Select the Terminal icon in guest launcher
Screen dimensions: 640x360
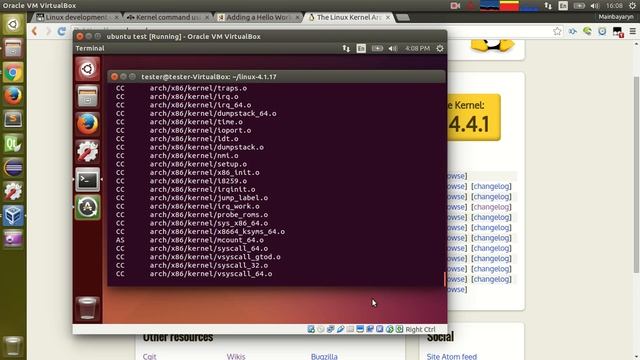[87, 180]
